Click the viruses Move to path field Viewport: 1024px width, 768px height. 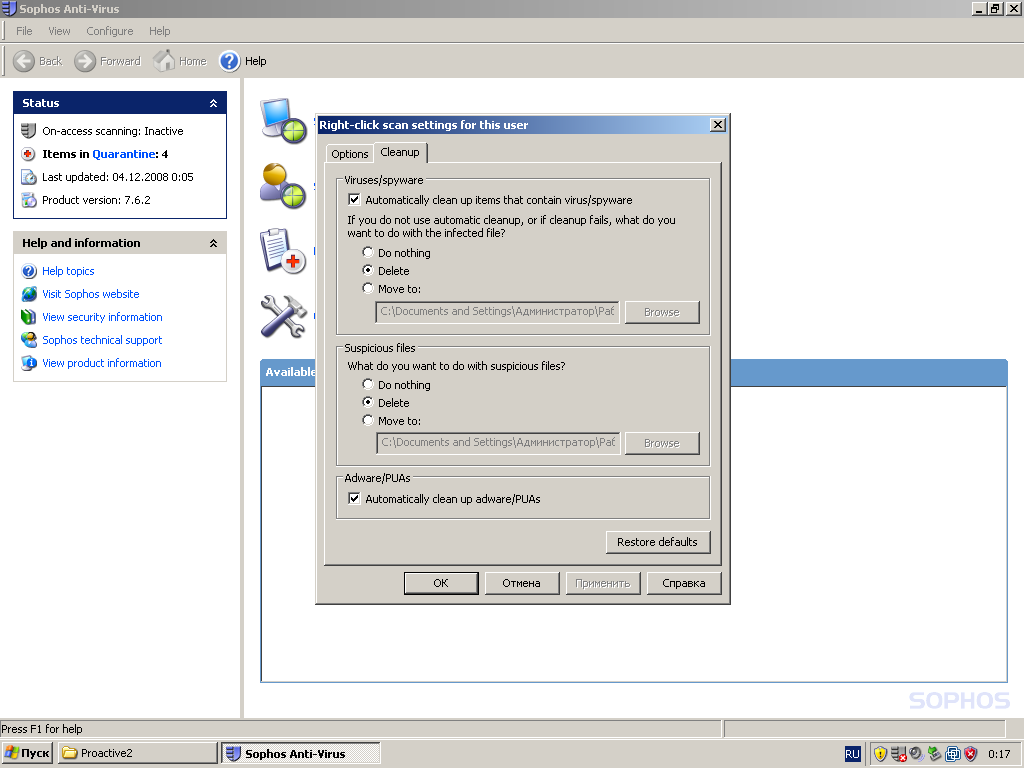[497, 312]
